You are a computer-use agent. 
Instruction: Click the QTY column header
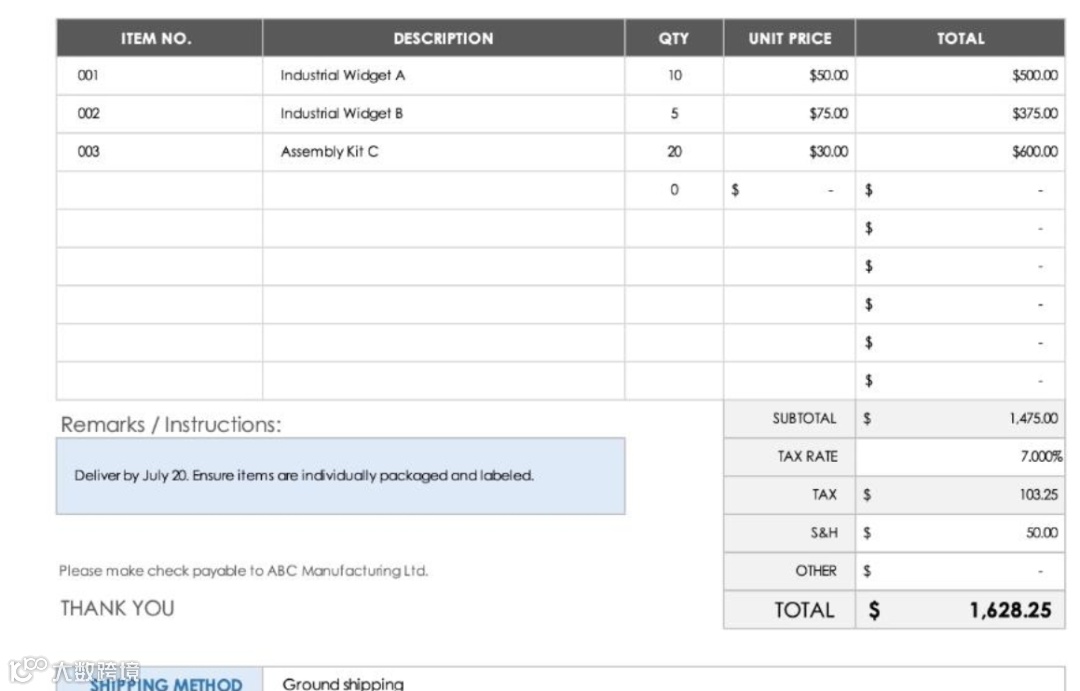tap(673, 39)
